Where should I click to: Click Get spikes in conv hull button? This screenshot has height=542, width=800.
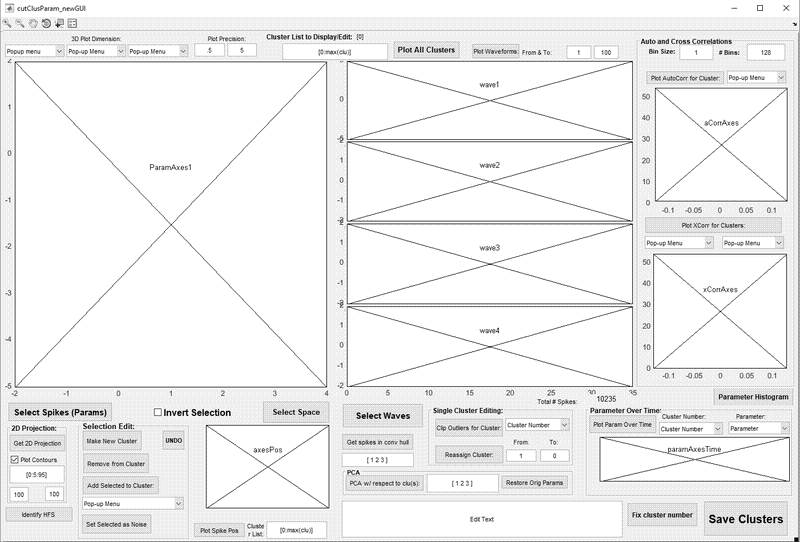377,442
